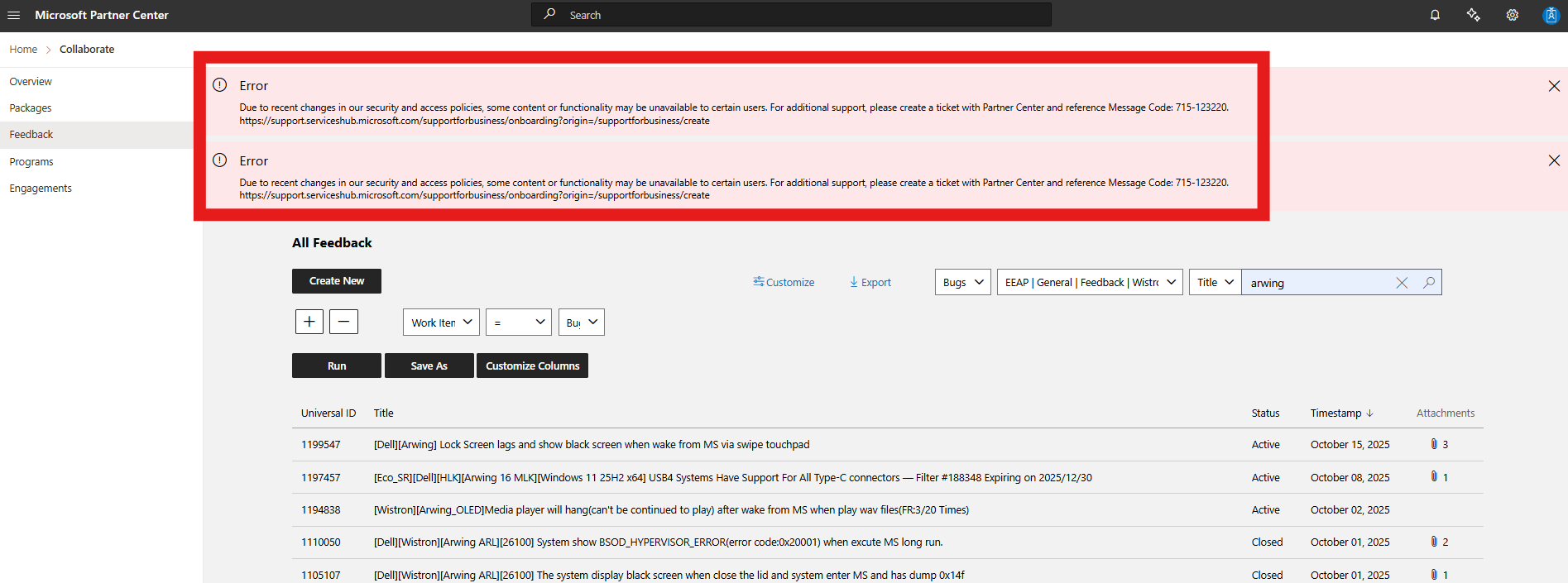This screenshot has height=583, width=1568.
Task: Open the notifications bell
Action: pyautogui.click(x=1435, y=15)
